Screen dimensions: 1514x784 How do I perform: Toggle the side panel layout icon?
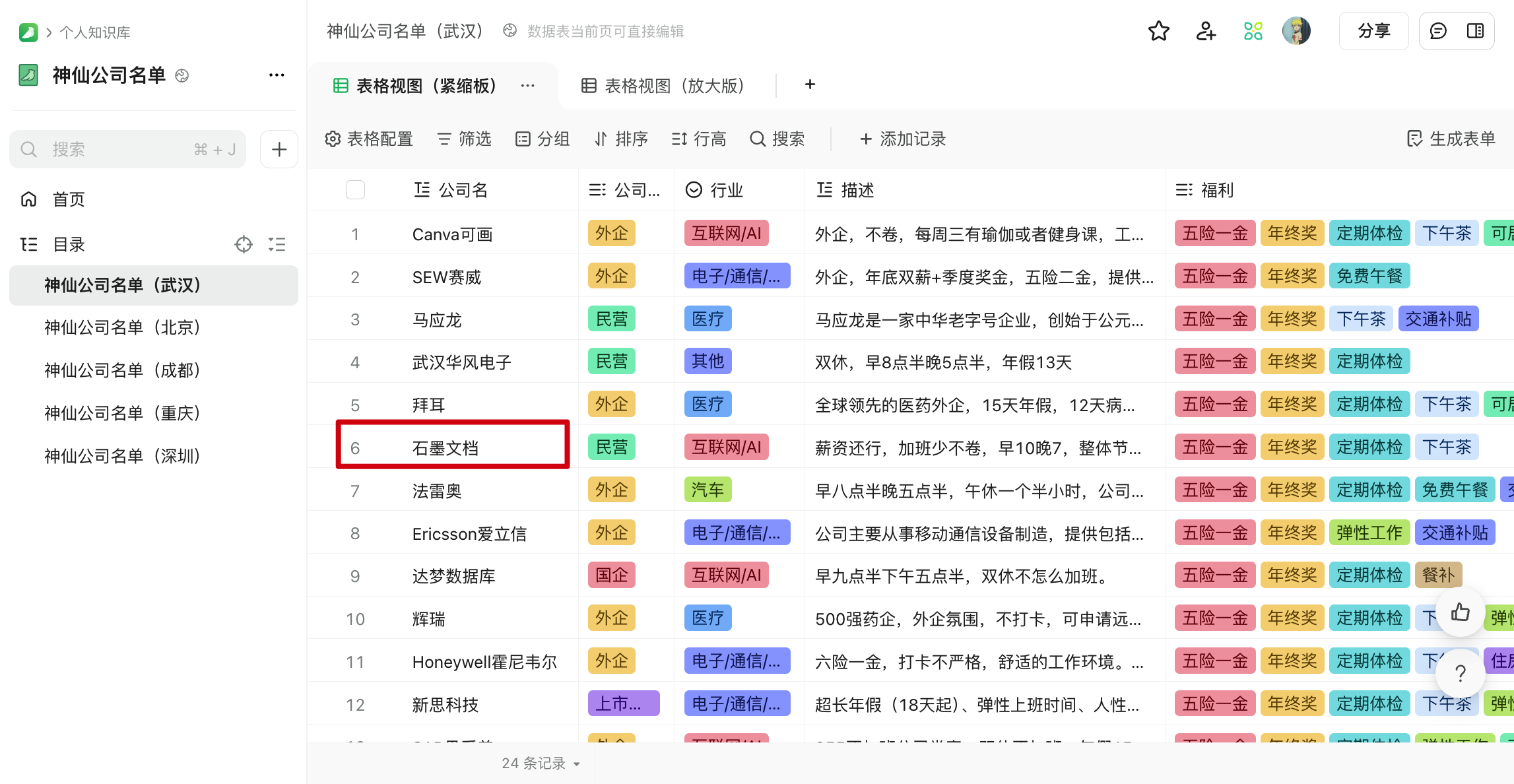pyautogui.click(x=1475, y=31)
